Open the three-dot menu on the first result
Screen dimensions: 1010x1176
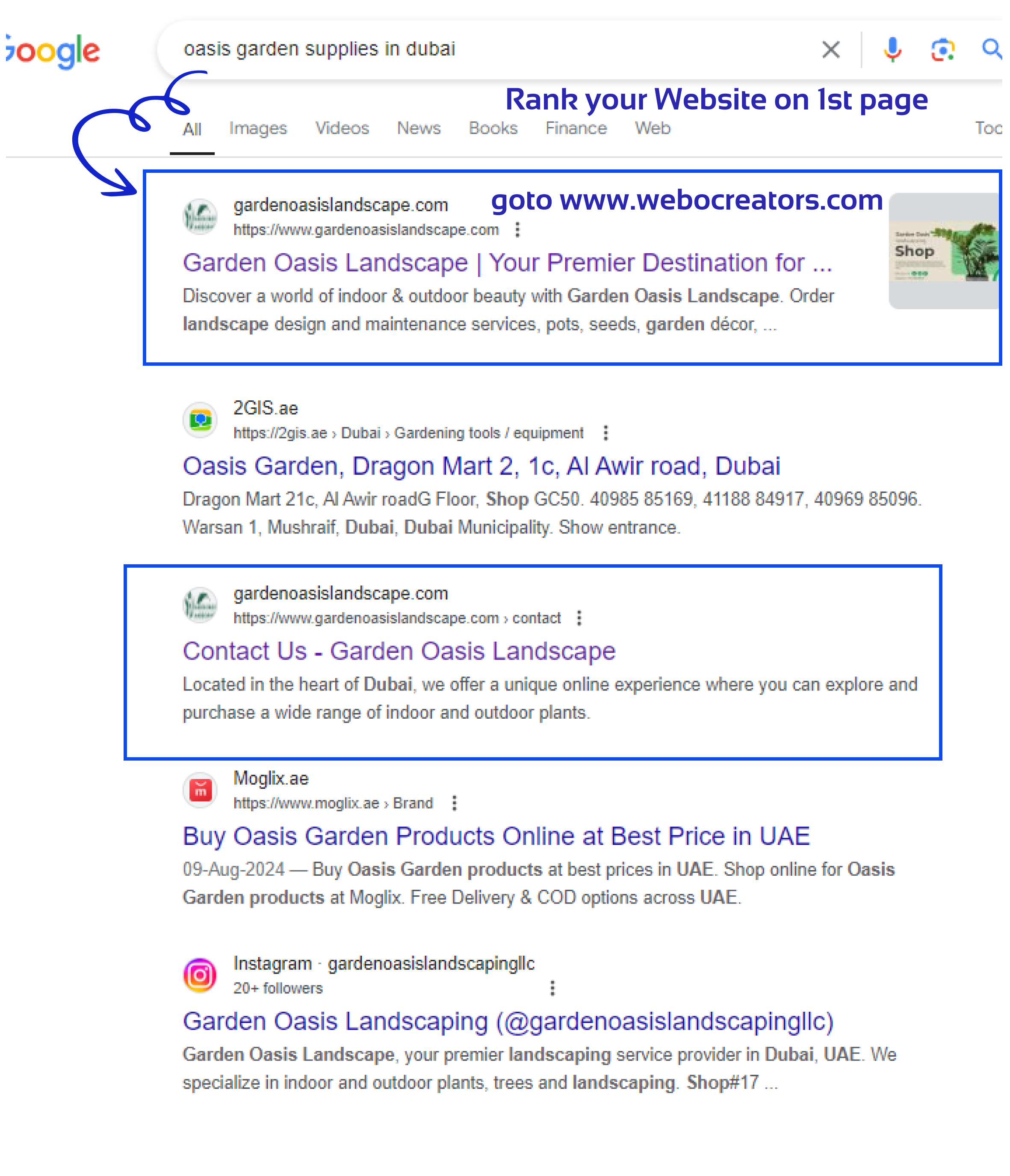click(x=517, y=230)
